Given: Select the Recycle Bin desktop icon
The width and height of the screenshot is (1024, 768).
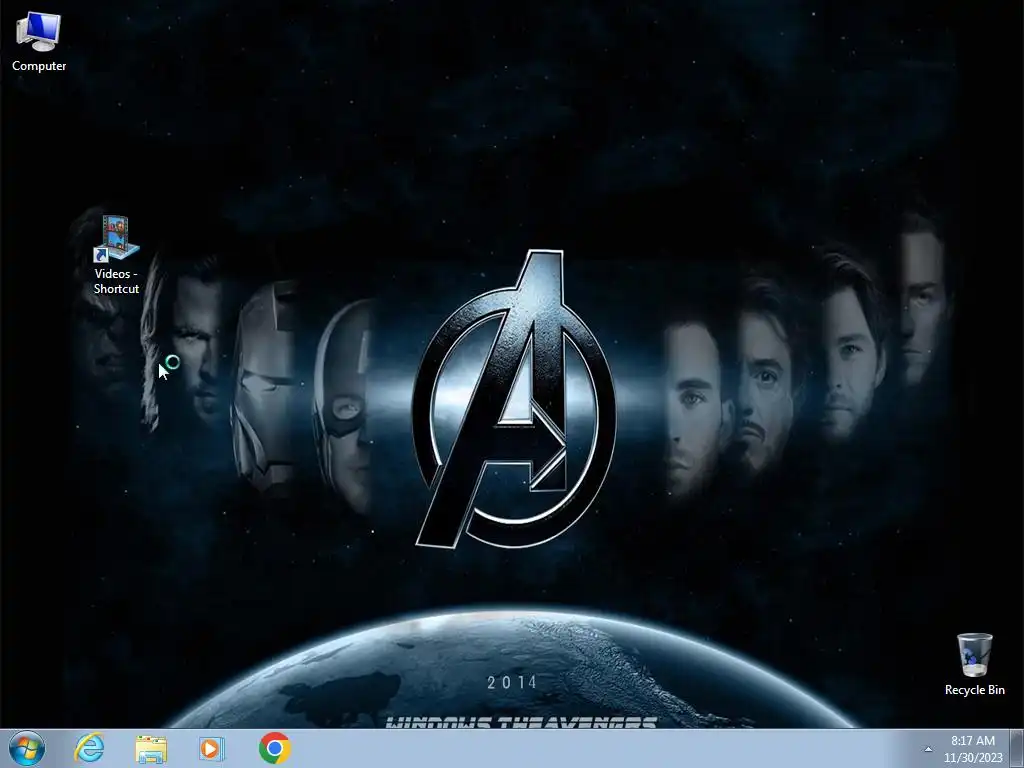Looking at the screenshot, I should tap(974, 664).
